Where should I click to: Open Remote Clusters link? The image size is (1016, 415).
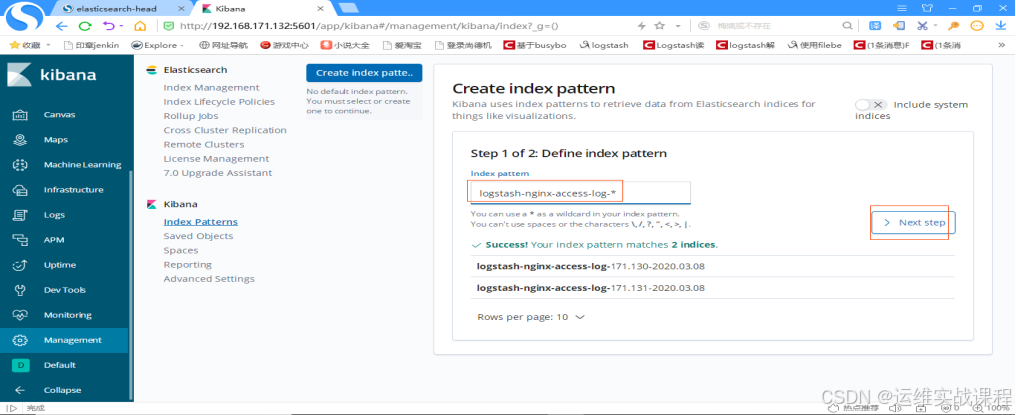tap(204, 145)
